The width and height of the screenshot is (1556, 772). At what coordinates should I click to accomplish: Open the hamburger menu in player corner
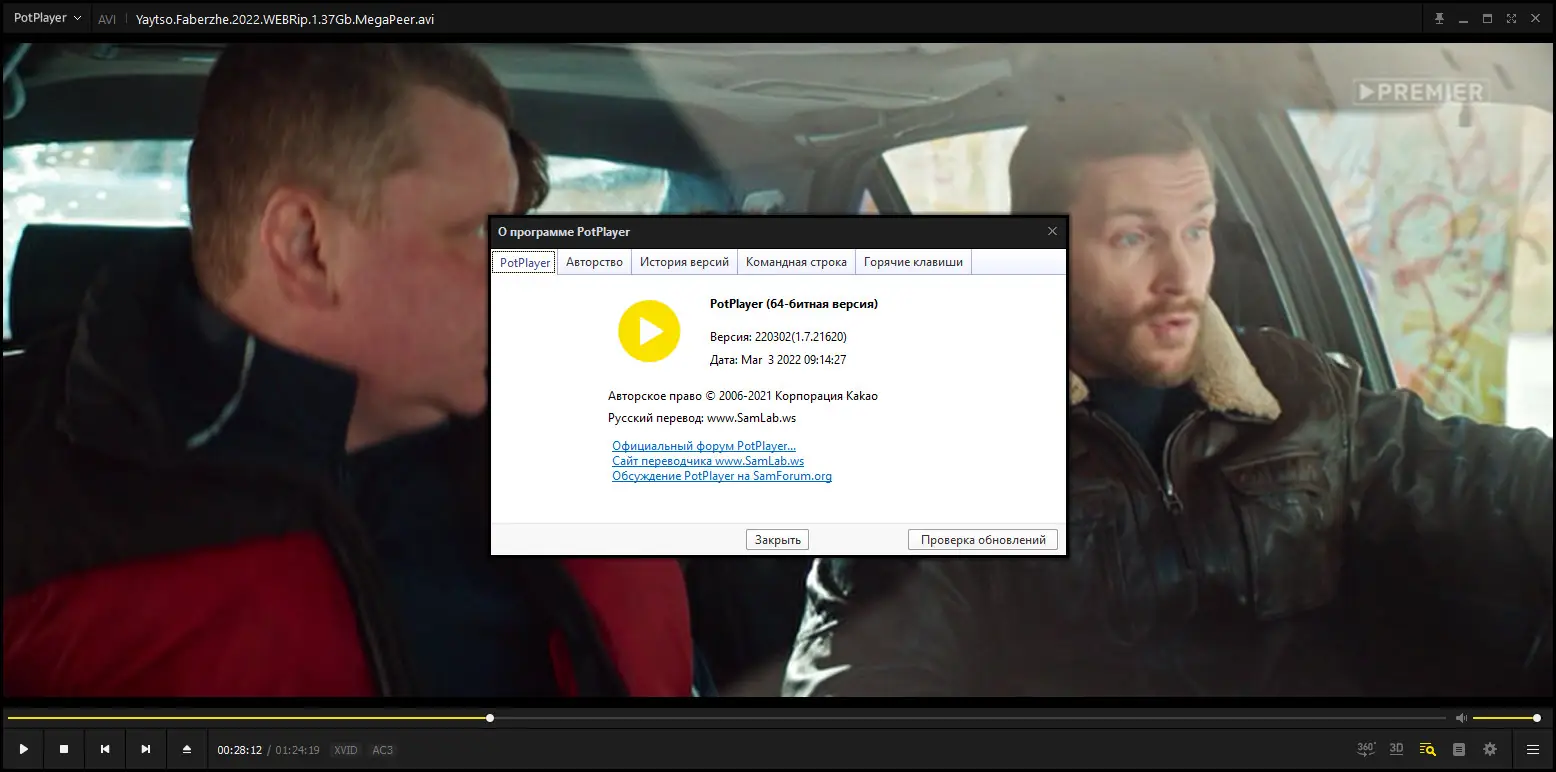click(1533, 749)
